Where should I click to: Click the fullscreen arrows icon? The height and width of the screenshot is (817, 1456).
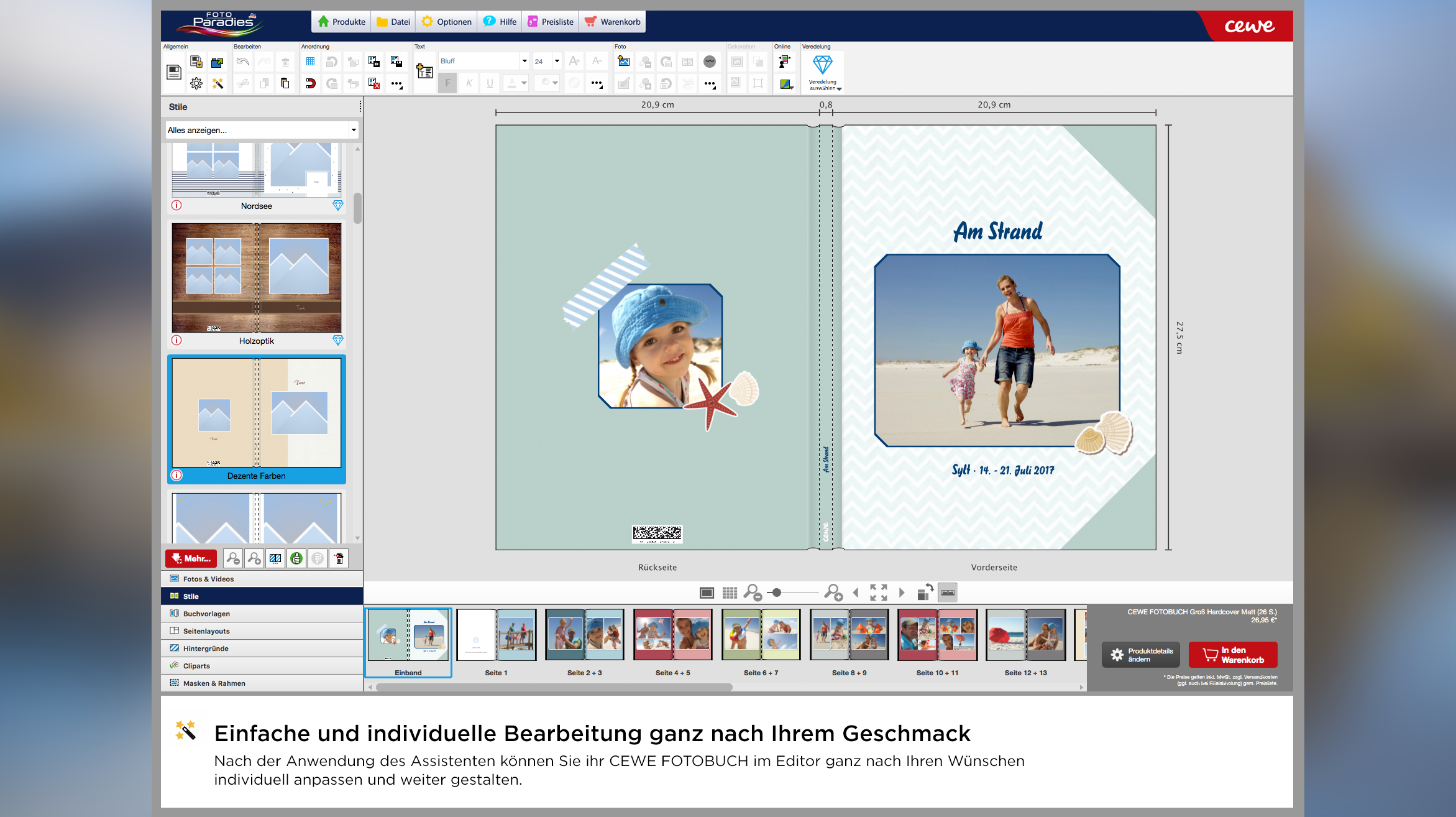click(x=878, y=593)
